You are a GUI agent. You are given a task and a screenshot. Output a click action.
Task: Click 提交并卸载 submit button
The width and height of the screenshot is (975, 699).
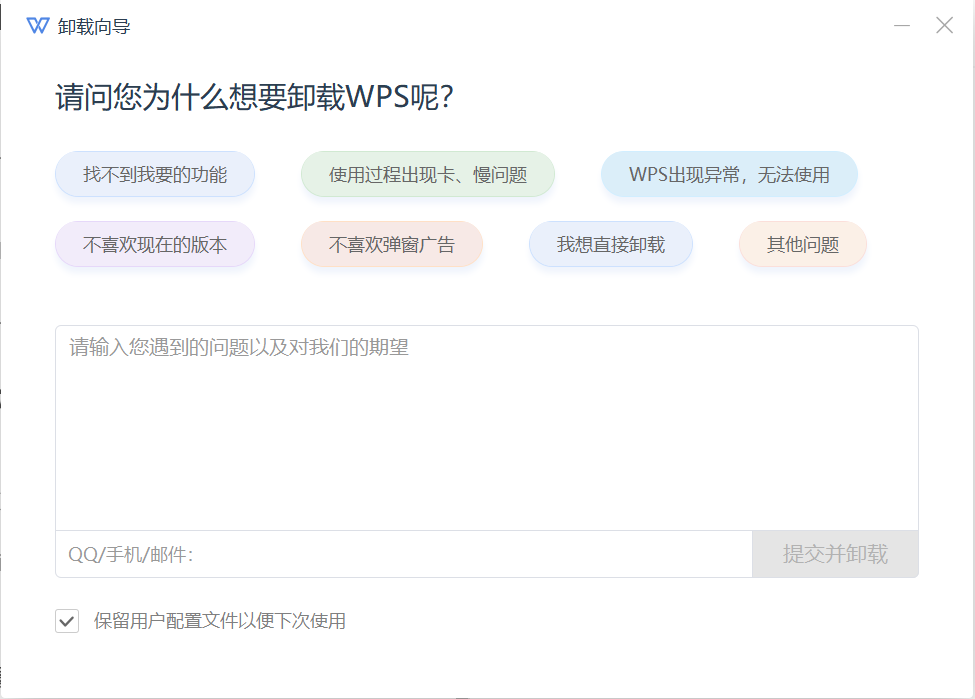pos(835,554)
